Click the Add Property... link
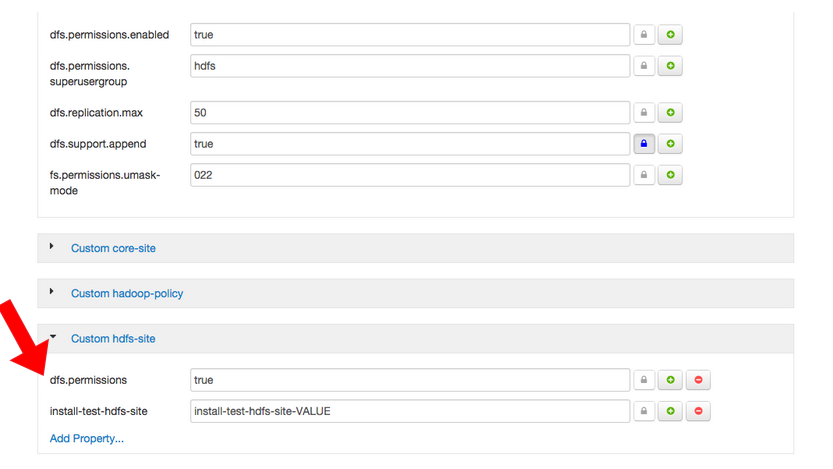 tap(87, 439)
